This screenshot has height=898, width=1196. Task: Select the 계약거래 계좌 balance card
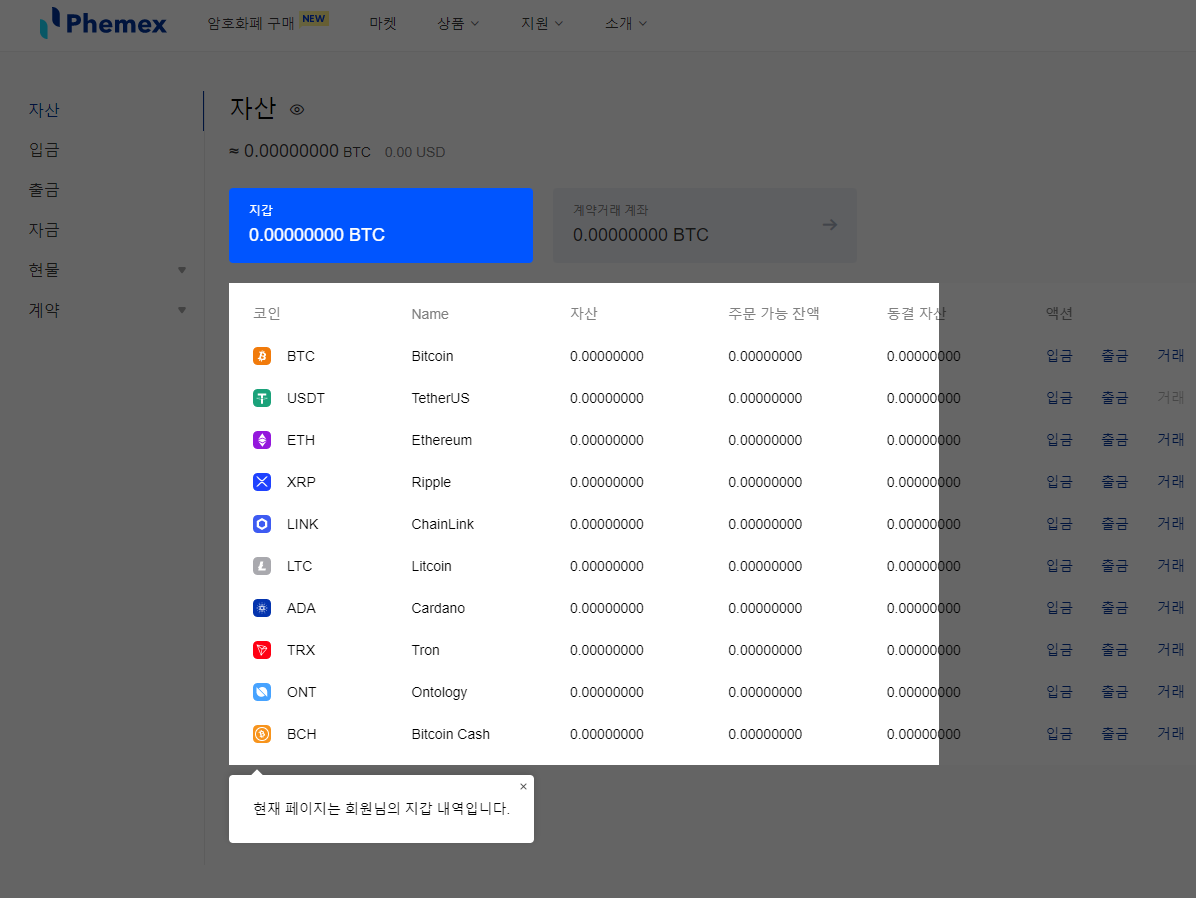(x=705, y=225)
